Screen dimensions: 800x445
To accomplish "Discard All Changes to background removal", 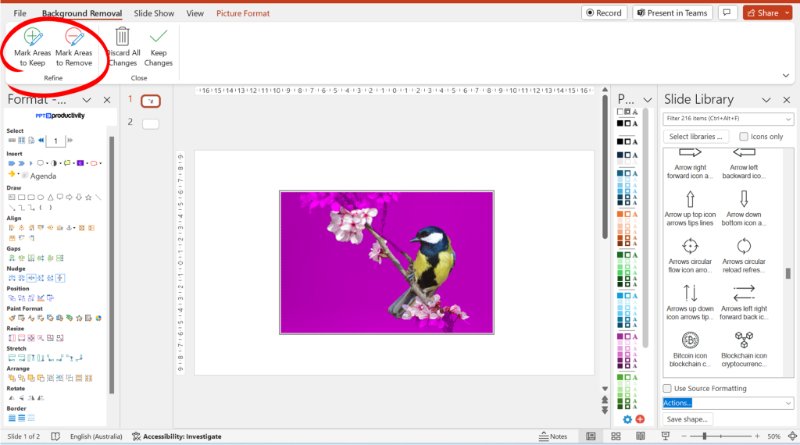I will [122, 47].
